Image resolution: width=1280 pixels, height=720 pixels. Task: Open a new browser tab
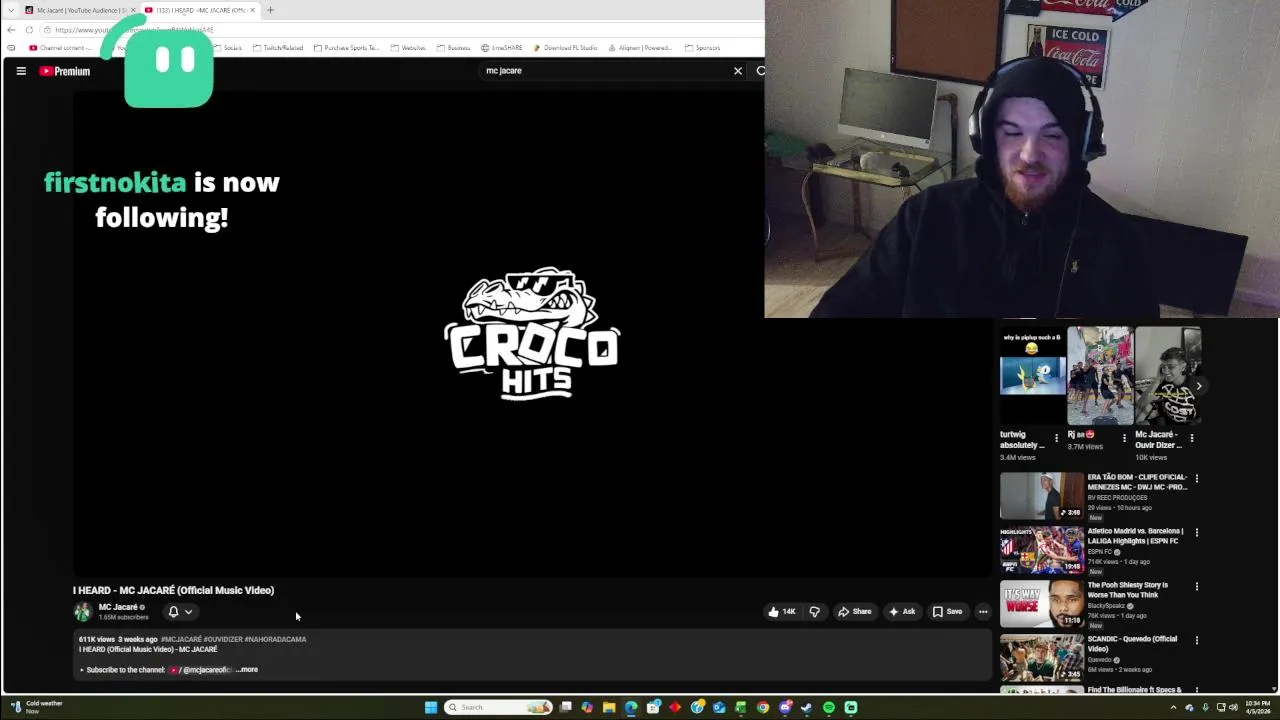[x=270, y=10]
